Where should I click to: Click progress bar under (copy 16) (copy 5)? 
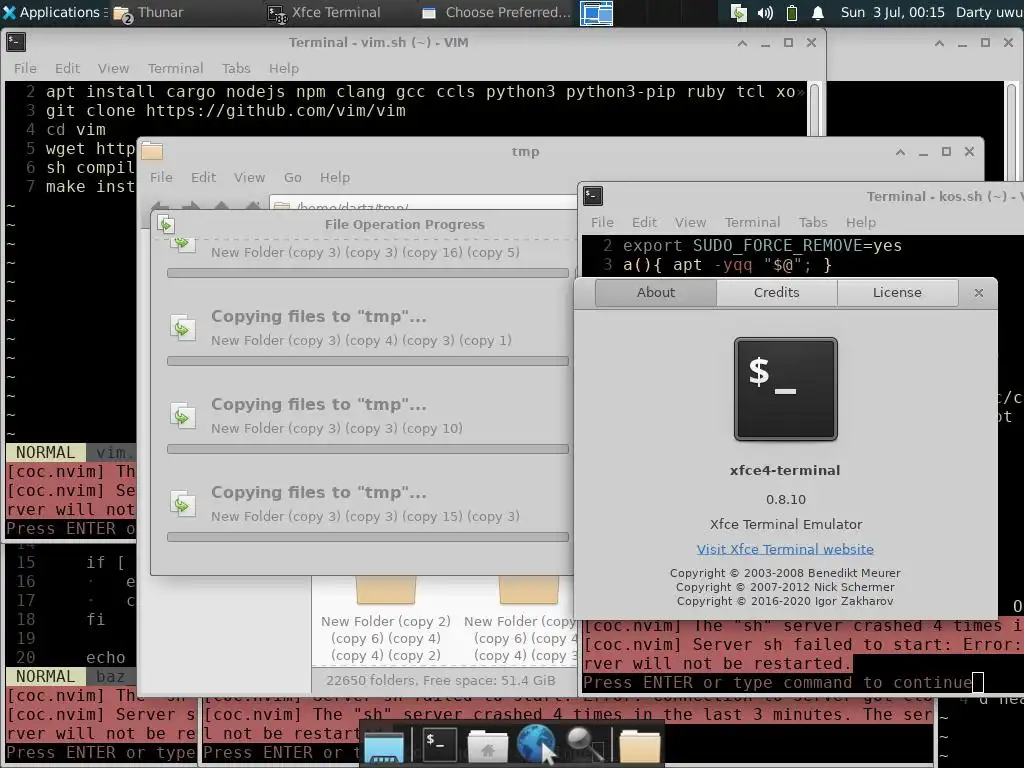368,273
